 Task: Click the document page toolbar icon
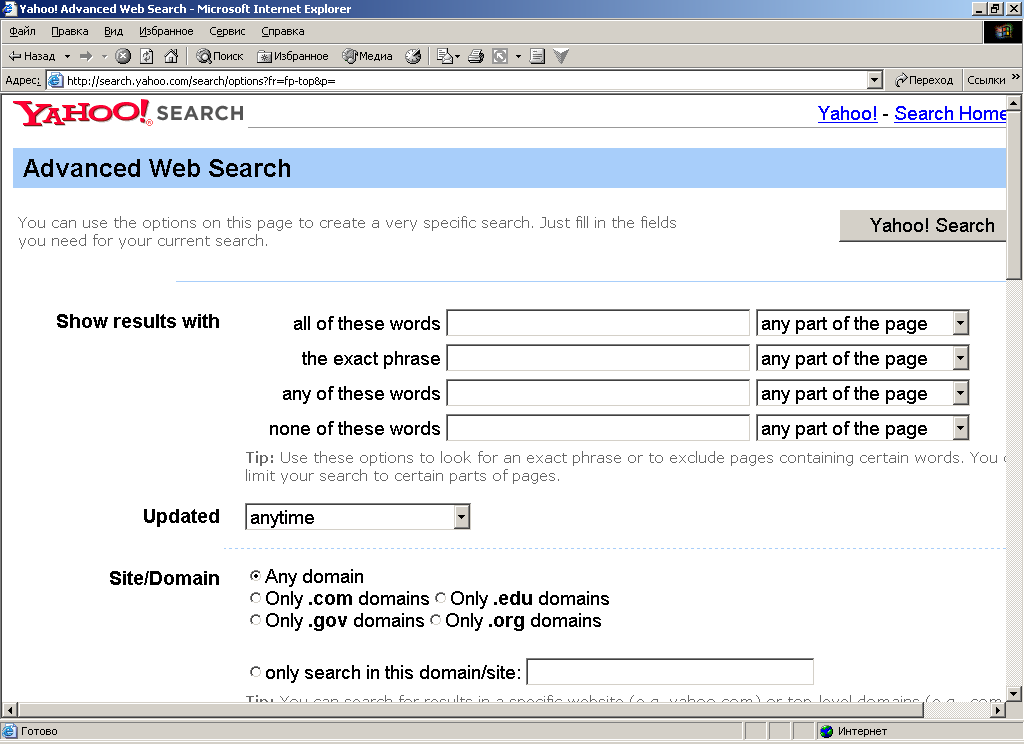537,56
